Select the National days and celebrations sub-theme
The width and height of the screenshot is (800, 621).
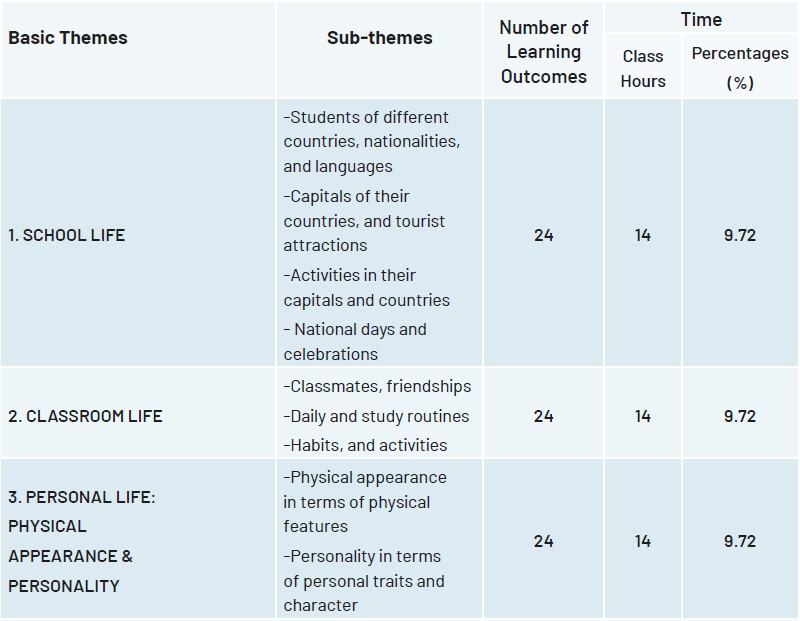tap(354, 341)
